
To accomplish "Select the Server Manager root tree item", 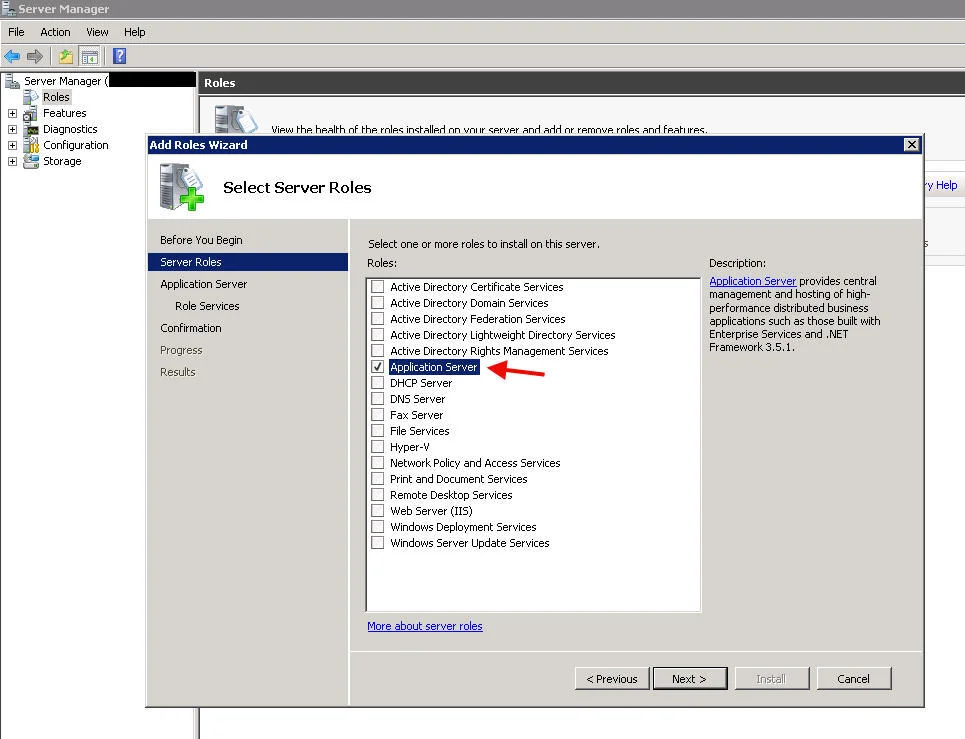I will click(x=66, y=81).
